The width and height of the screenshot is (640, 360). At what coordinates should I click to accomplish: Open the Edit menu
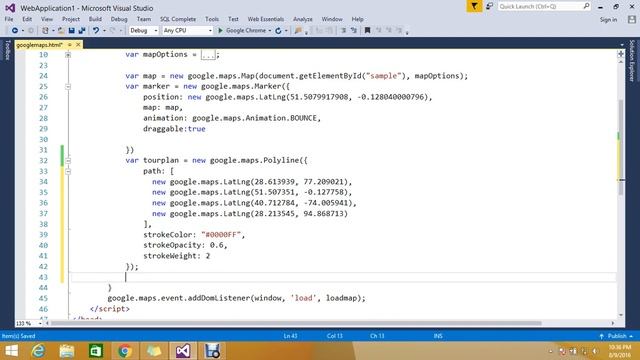pyautogui.click(x=27, y=19)
